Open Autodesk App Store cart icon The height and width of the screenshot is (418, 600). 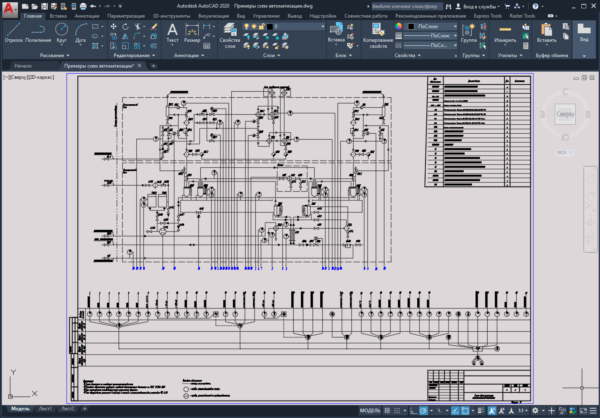507,7
